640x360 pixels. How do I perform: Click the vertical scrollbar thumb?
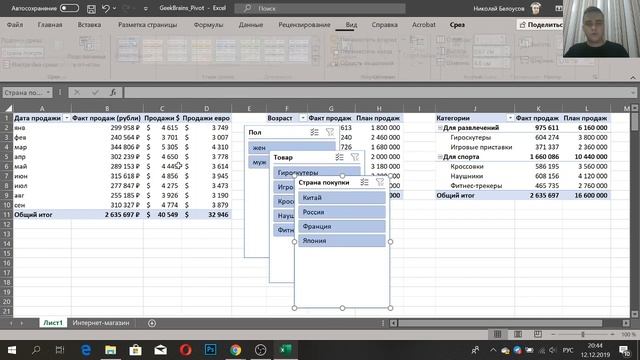coord(634,122)
